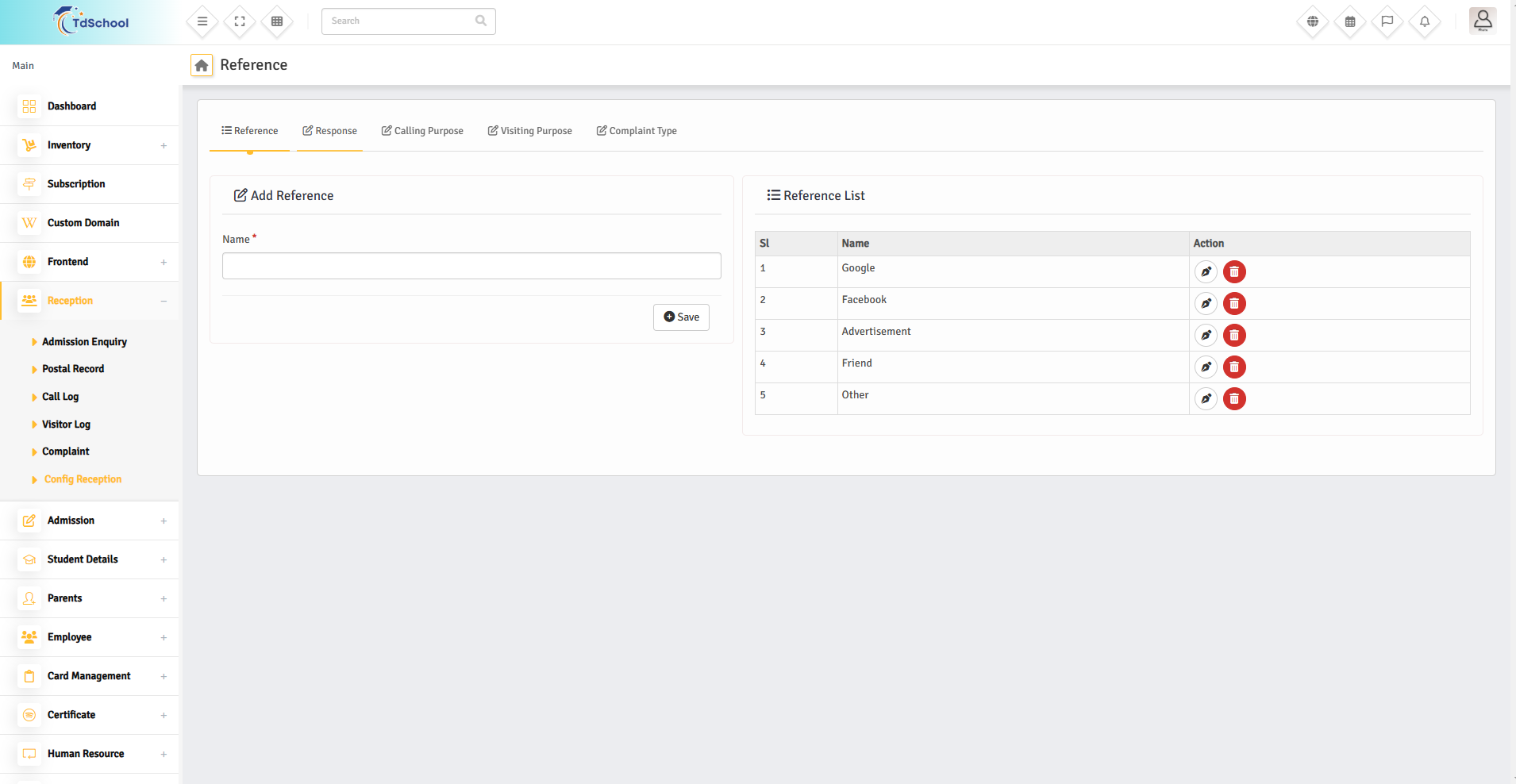Click the Save button
The width and height of the screenshot is (1516, 784).
point(681,317)
